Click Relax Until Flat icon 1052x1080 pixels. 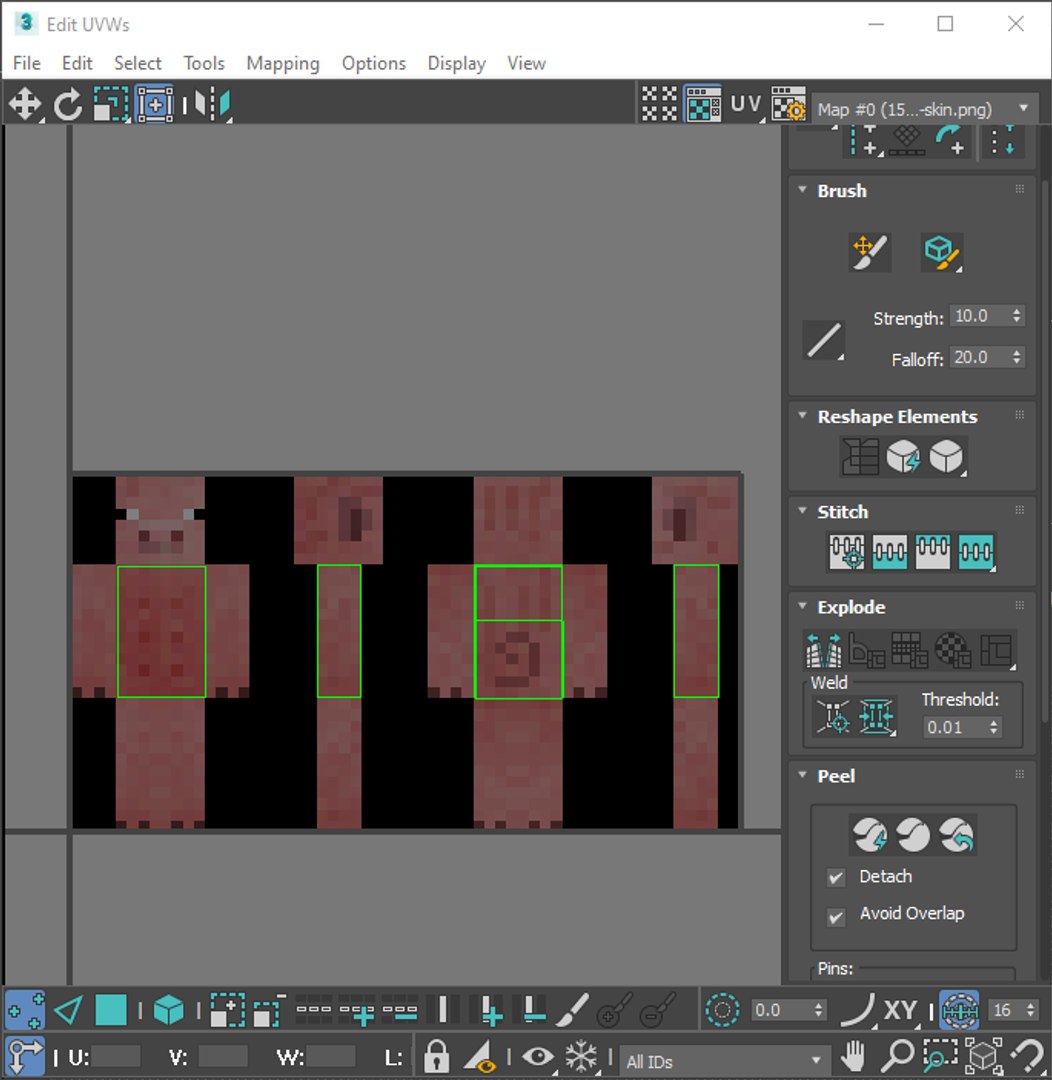coord(903,456)
